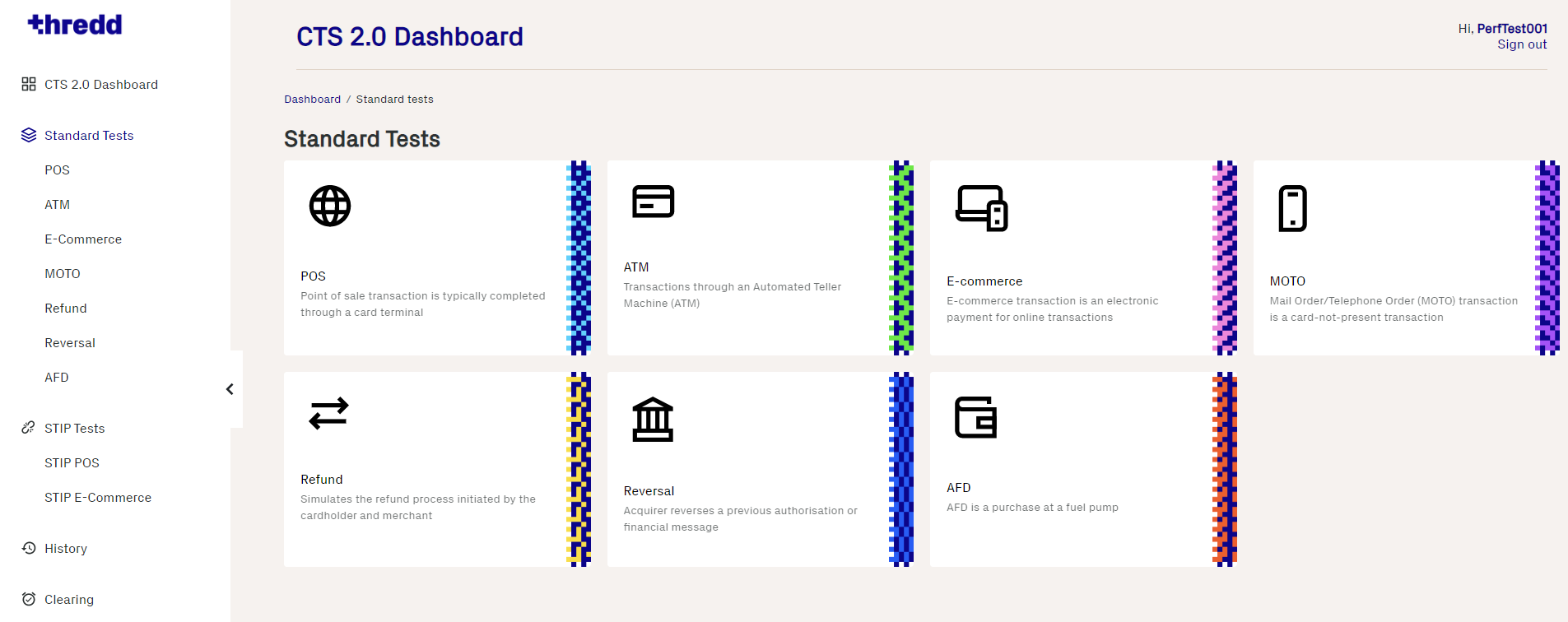Click the Standard Tests layers icon
This screenshot has height=622, width=1568.
pos(29,135)
